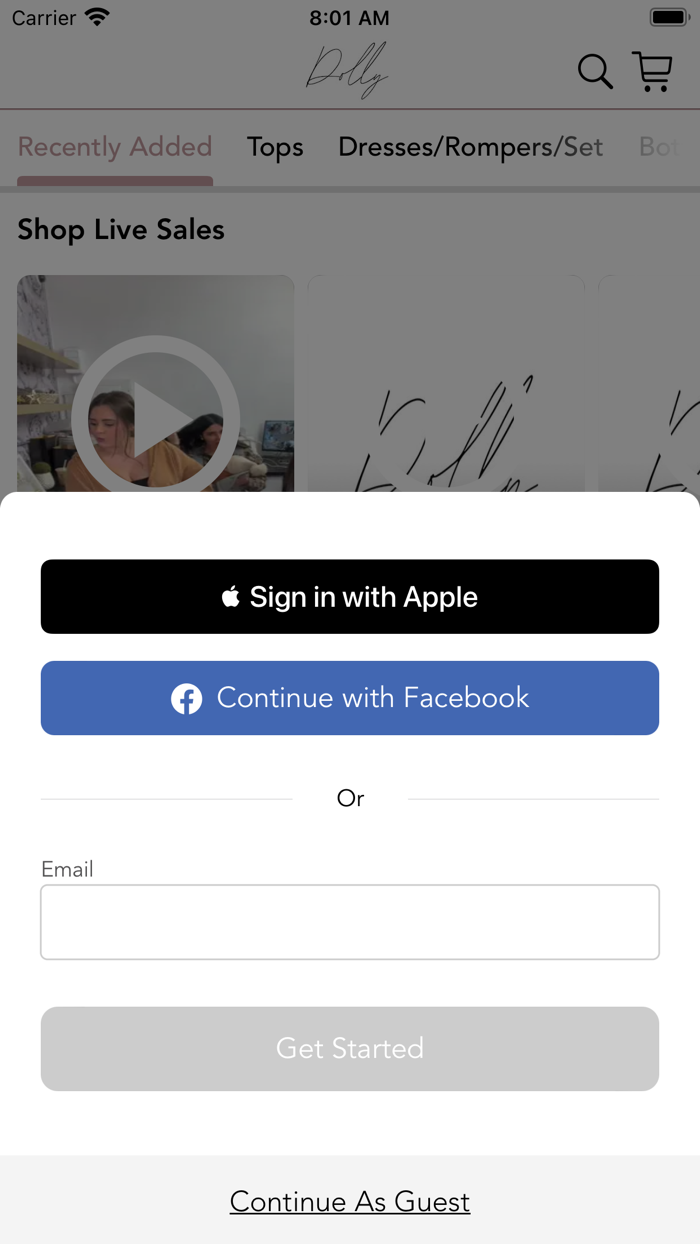Tap the Get Started button
Viewport: 700px width, 1244px height.
pos(350,1049)
